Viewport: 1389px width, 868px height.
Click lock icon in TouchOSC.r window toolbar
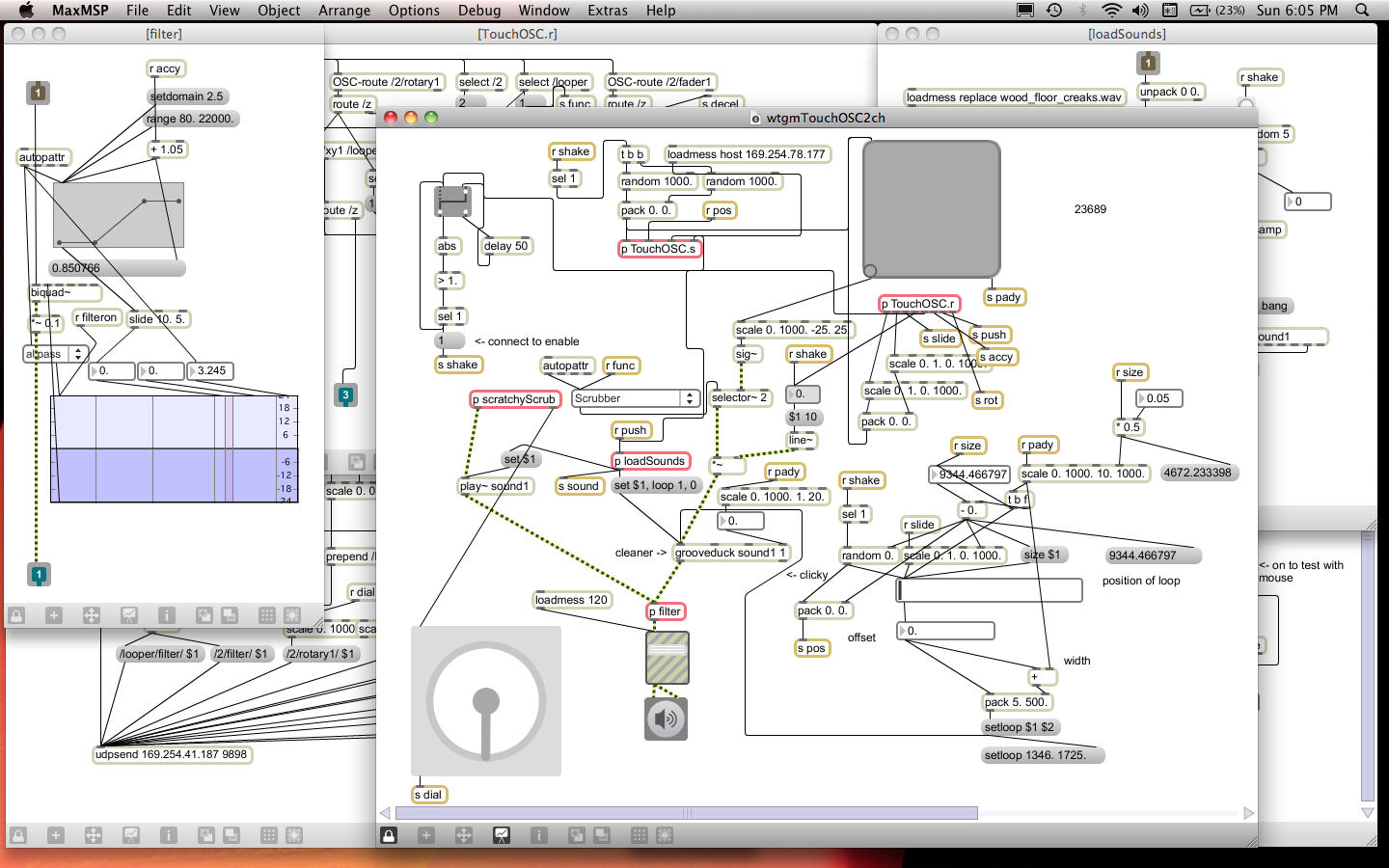[x=18, y=835]
